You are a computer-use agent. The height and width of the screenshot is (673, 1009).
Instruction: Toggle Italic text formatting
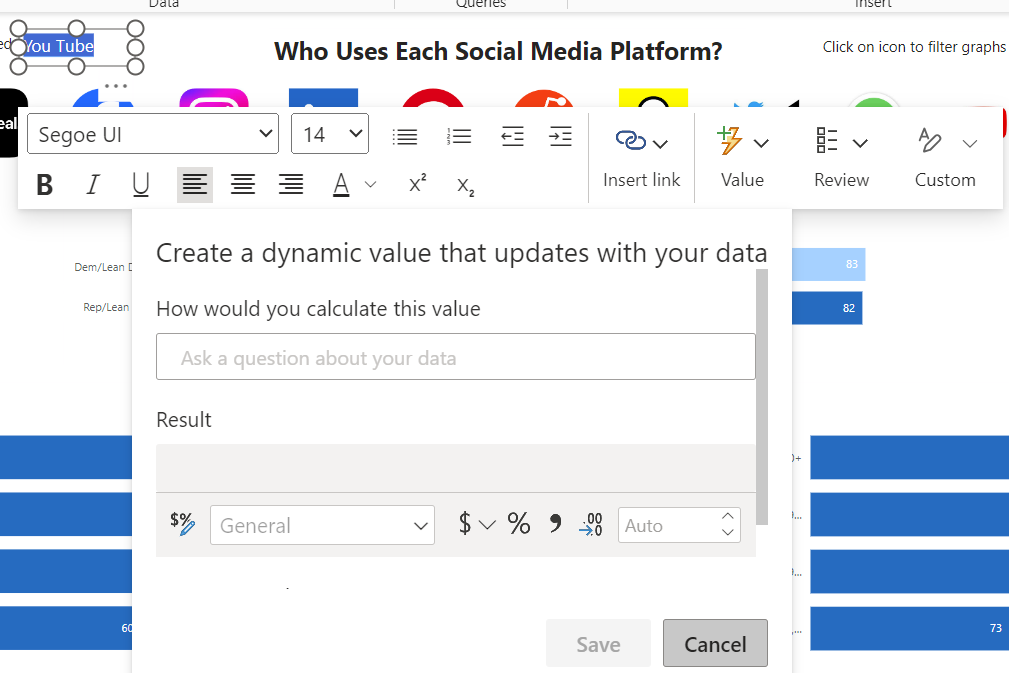93,185
